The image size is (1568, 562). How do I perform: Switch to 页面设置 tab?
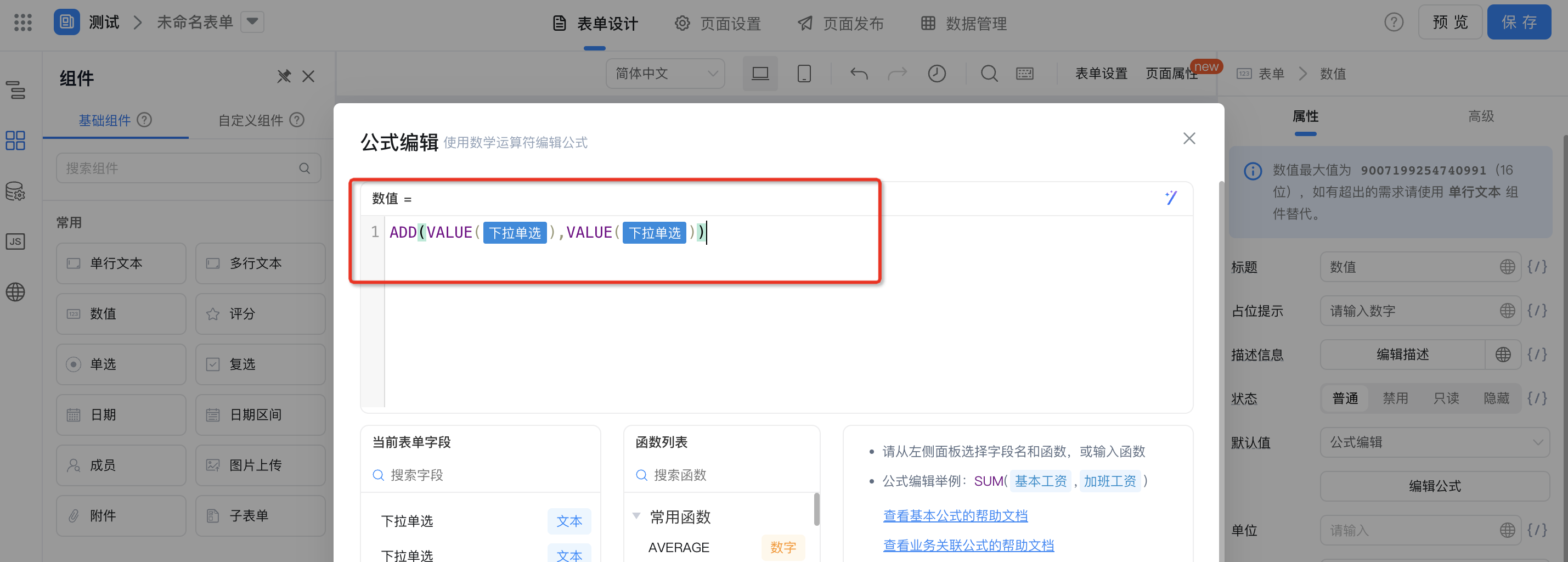(x=718, y=24)
